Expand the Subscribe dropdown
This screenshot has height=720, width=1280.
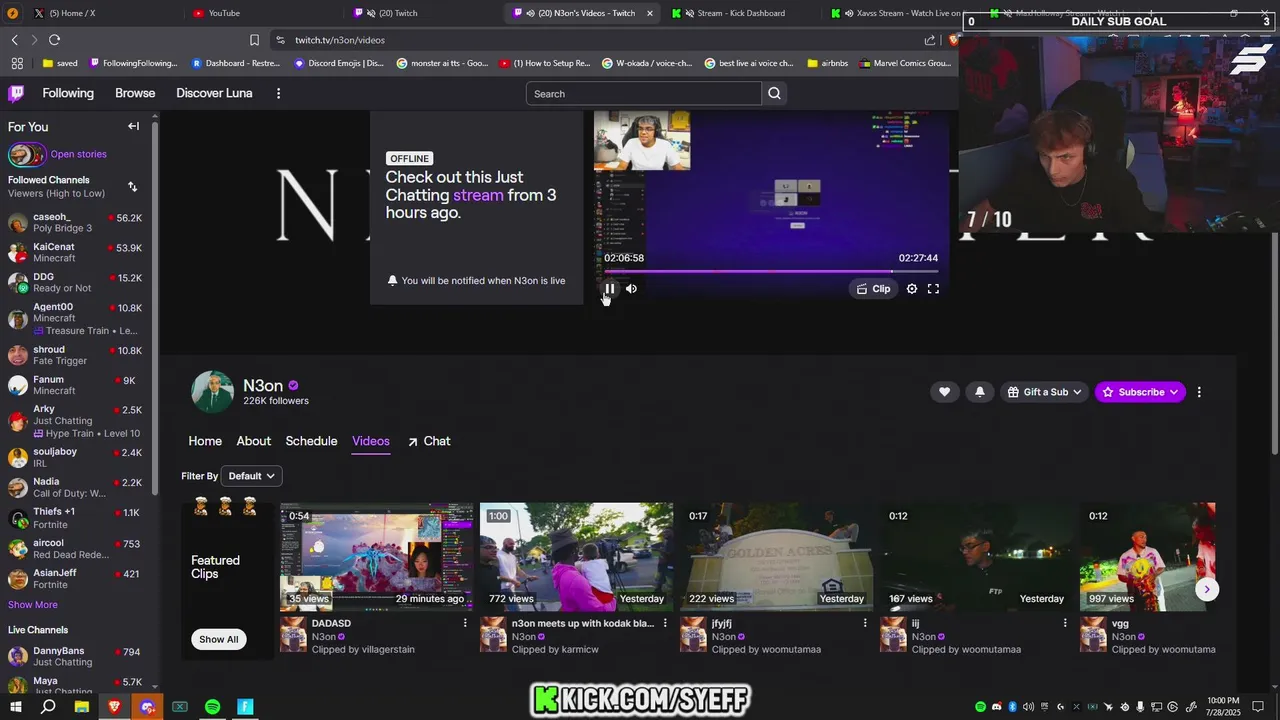click(1140, 392)
